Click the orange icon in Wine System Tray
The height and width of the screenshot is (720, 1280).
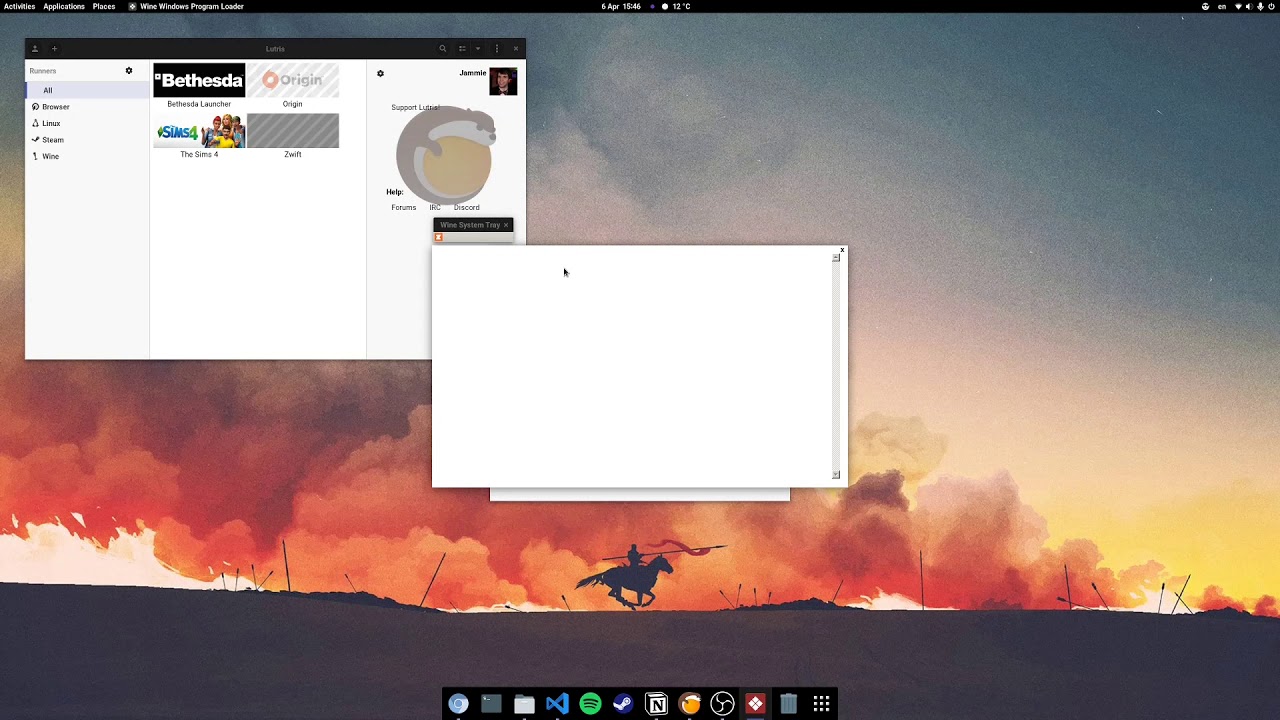tap(438, 238)
